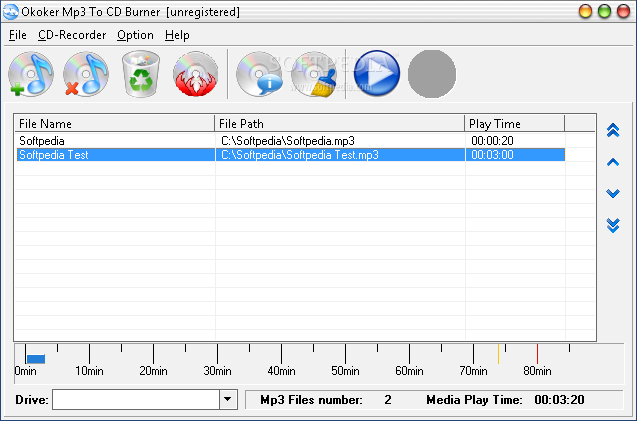Click inside the Drive combo box field
Screen dimensions: 637x421
tap(136, 399)
